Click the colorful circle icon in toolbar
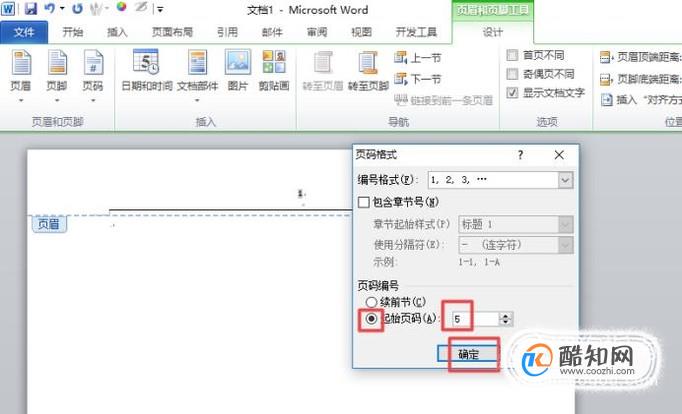Image resolution: width=682 pixels, height=414 pixels. [121, 7]
